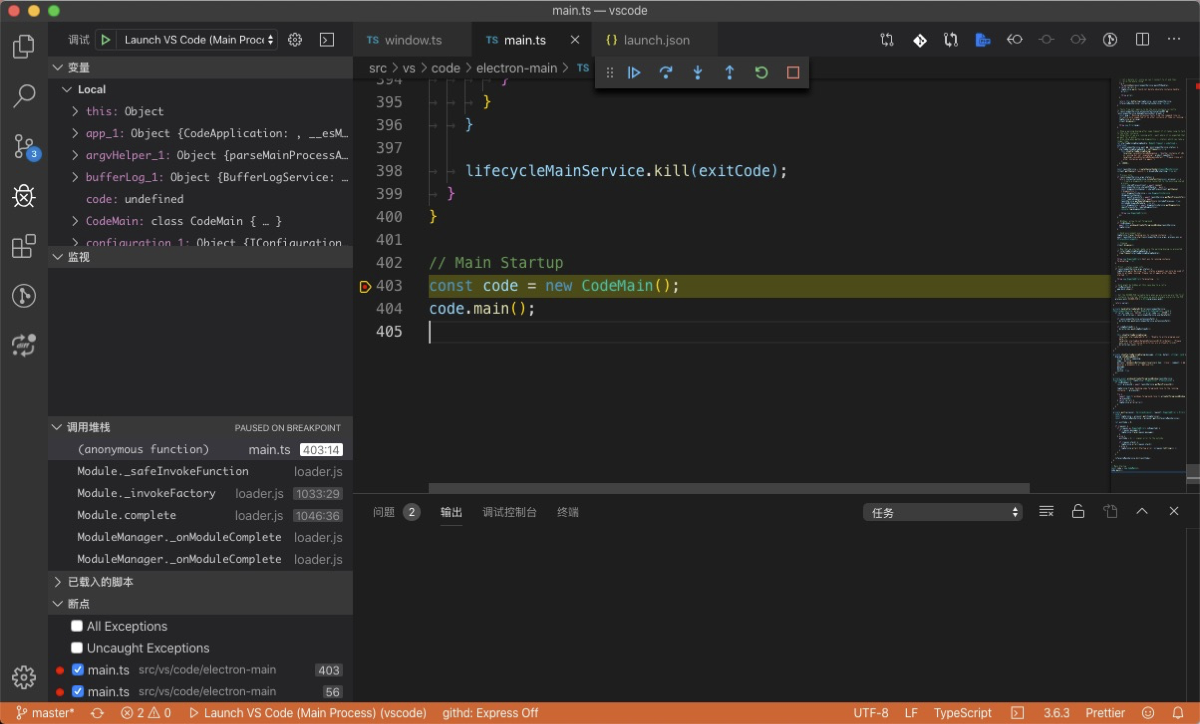Viewport: 1200px width, 724px height.
Task: Click the Step Over debug icon
Action: (x=666, y=73)
